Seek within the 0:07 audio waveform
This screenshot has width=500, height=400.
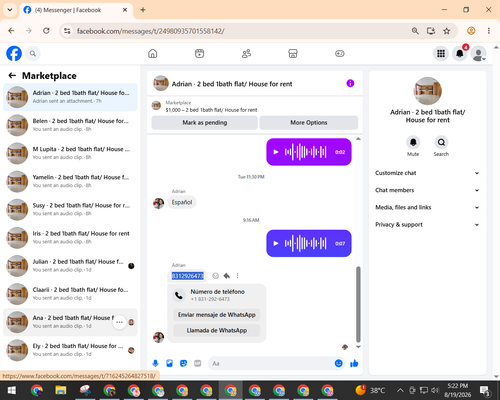pos(305,243)
